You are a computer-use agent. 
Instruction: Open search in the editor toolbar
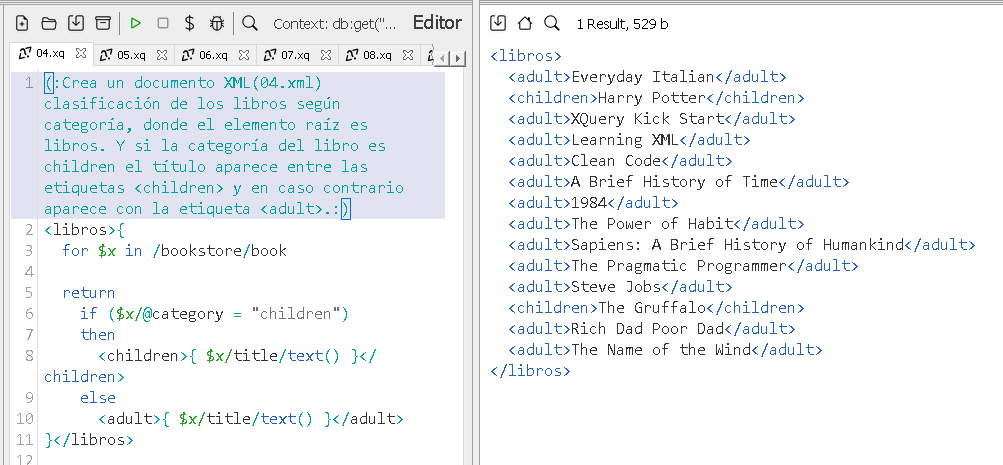click(x=250, y=23)
